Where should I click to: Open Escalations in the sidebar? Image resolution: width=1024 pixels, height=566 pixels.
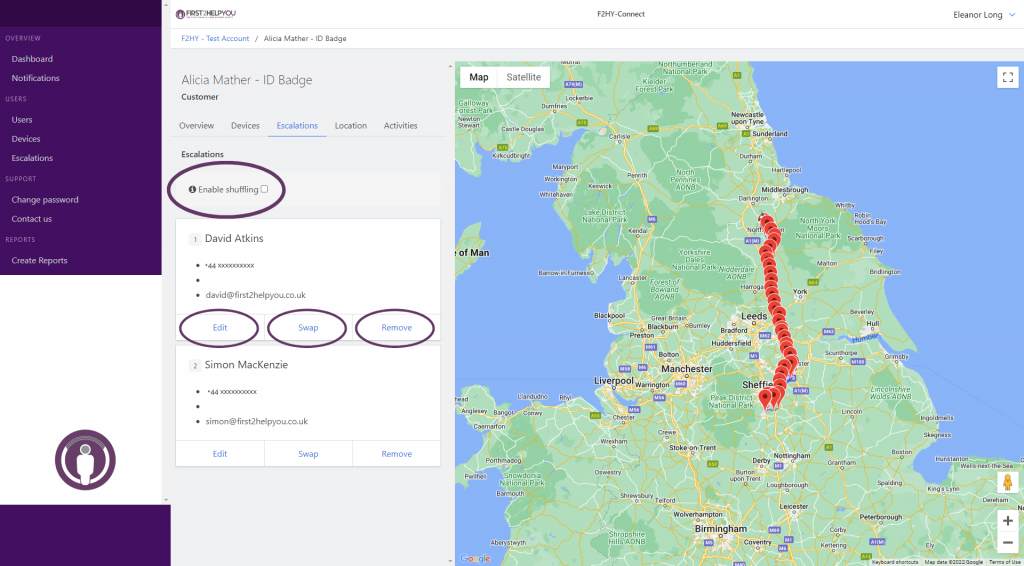pyautogui.click(x=32, y=158)
